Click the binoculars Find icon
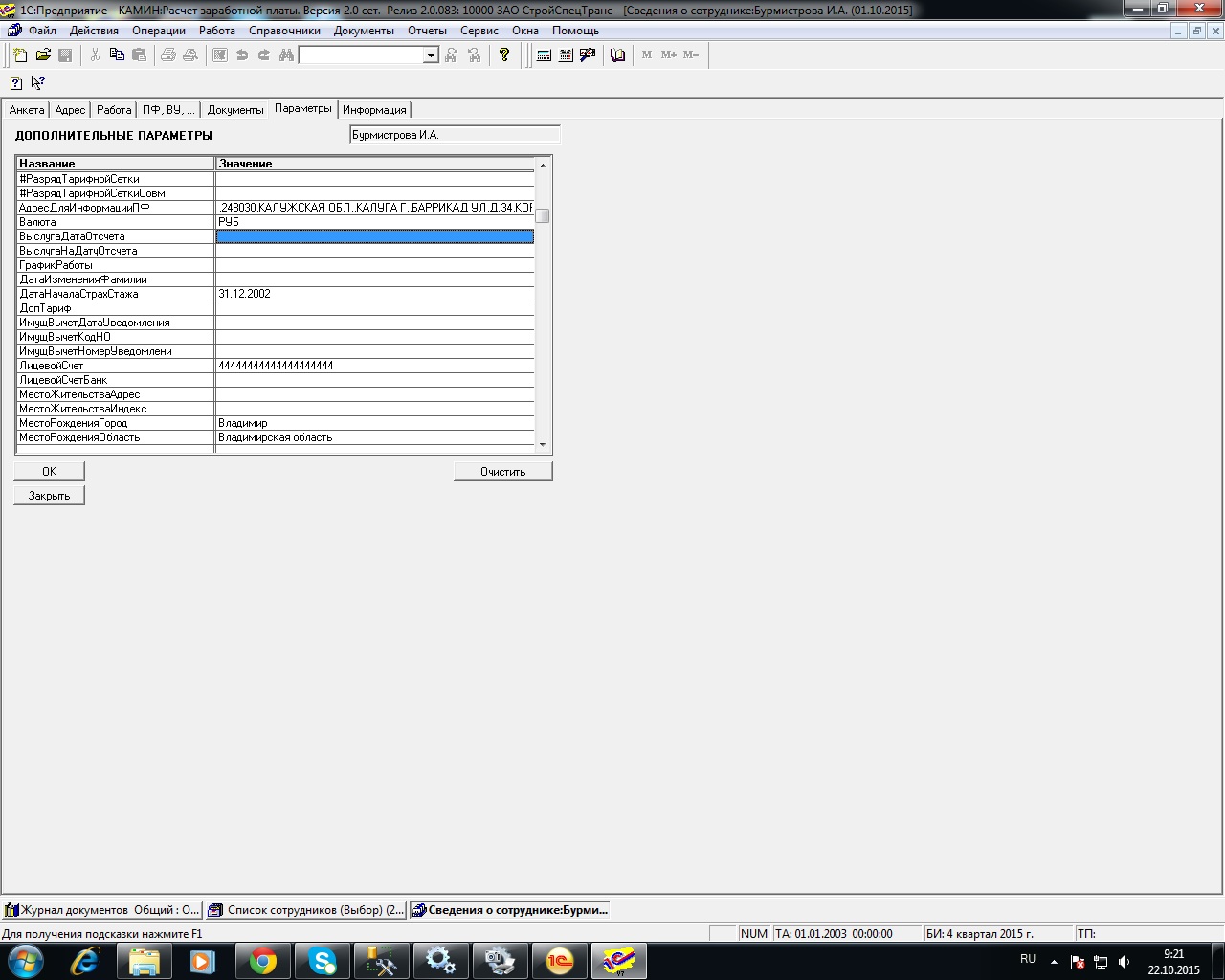Screen dimensions: 1225x980 point(286,56)
